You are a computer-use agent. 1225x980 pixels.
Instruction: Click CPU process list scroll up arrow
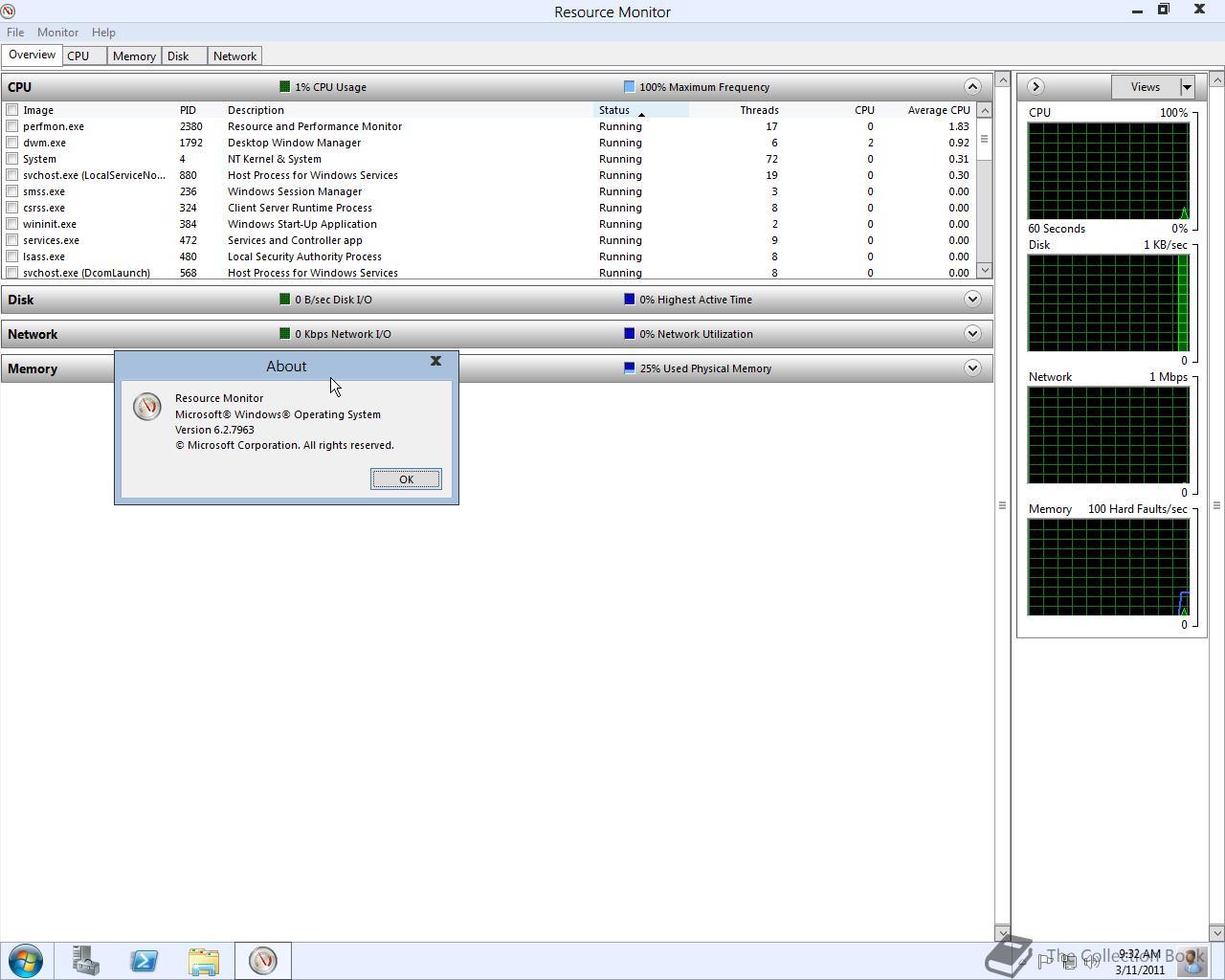(984, 110)
